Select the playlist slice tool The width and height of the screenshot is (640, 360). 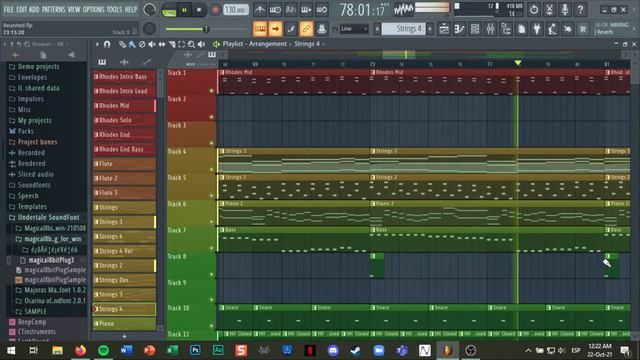(172, 44)
